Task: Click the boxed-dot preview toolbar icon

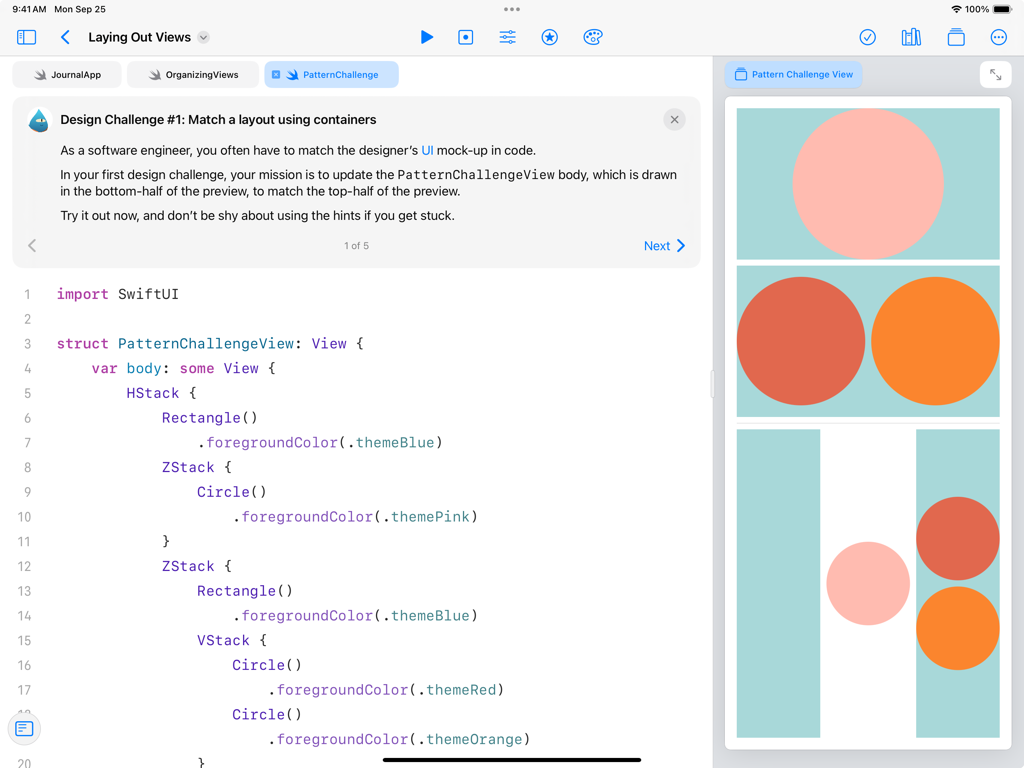Action: coord(465,36)
